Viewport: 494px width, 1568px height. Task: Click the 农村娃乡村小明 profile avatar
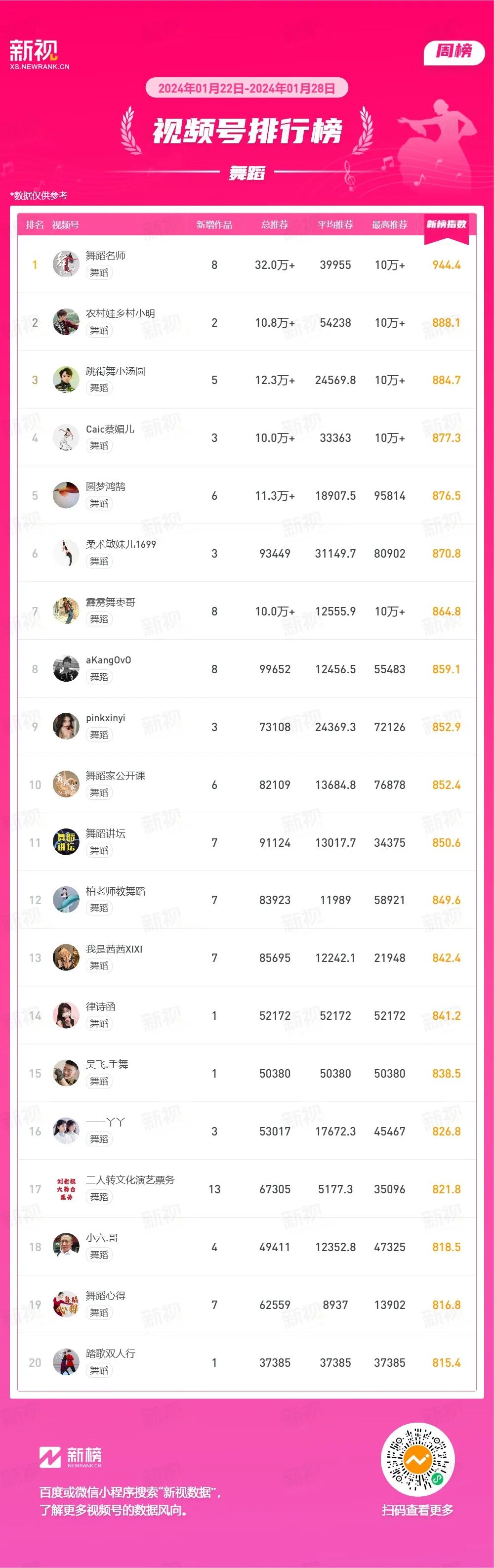pyautogui.click(x=66, y=322)
